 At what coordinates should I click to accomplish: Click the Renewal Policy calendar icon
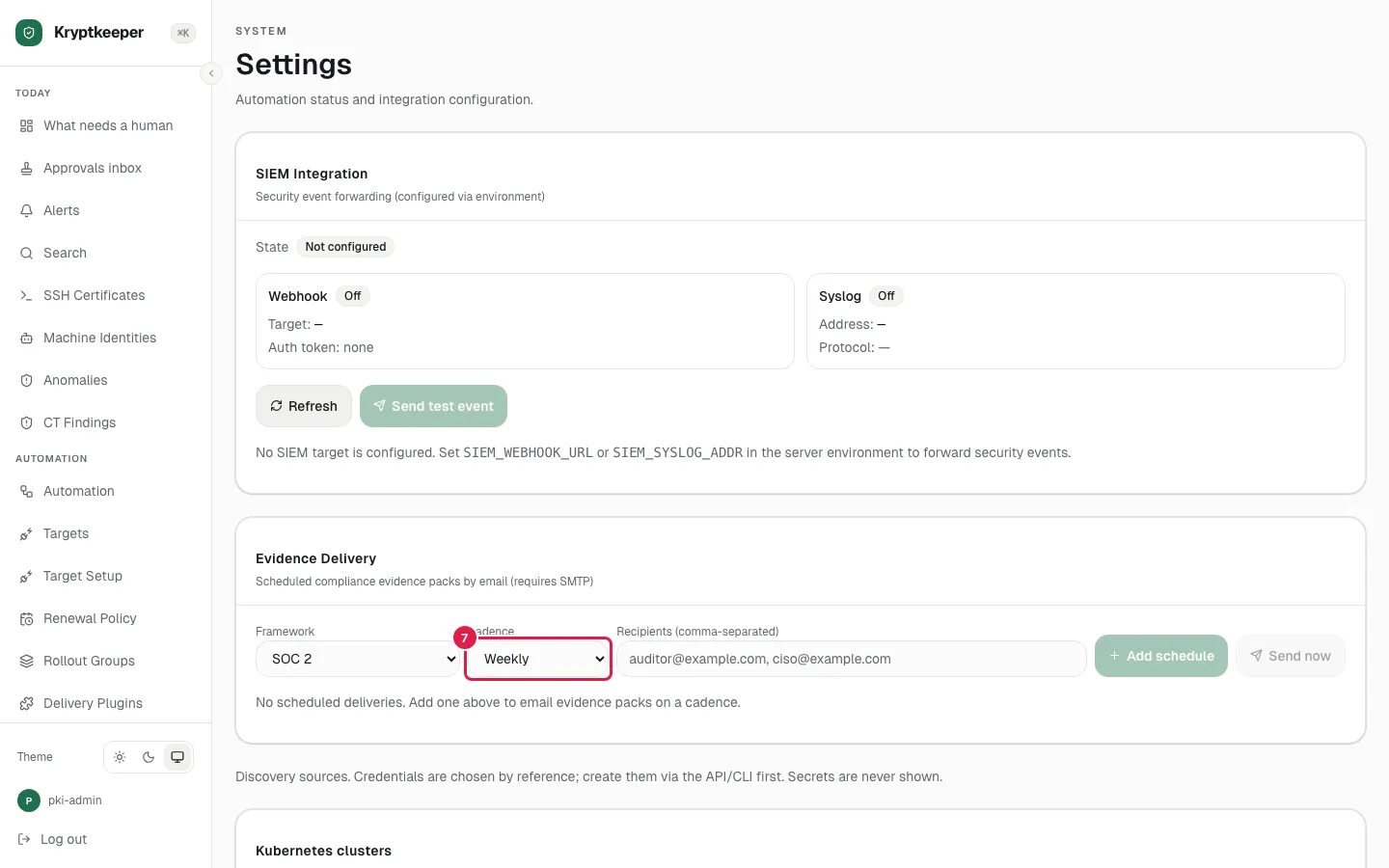coord(26,618)
